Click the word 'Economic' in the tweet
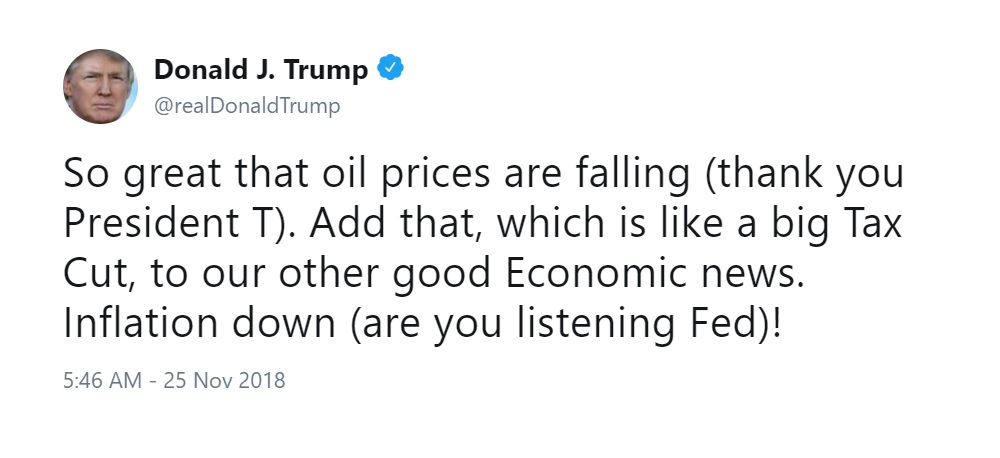This screenshot has height=458, width=1000. click(601, 272)
